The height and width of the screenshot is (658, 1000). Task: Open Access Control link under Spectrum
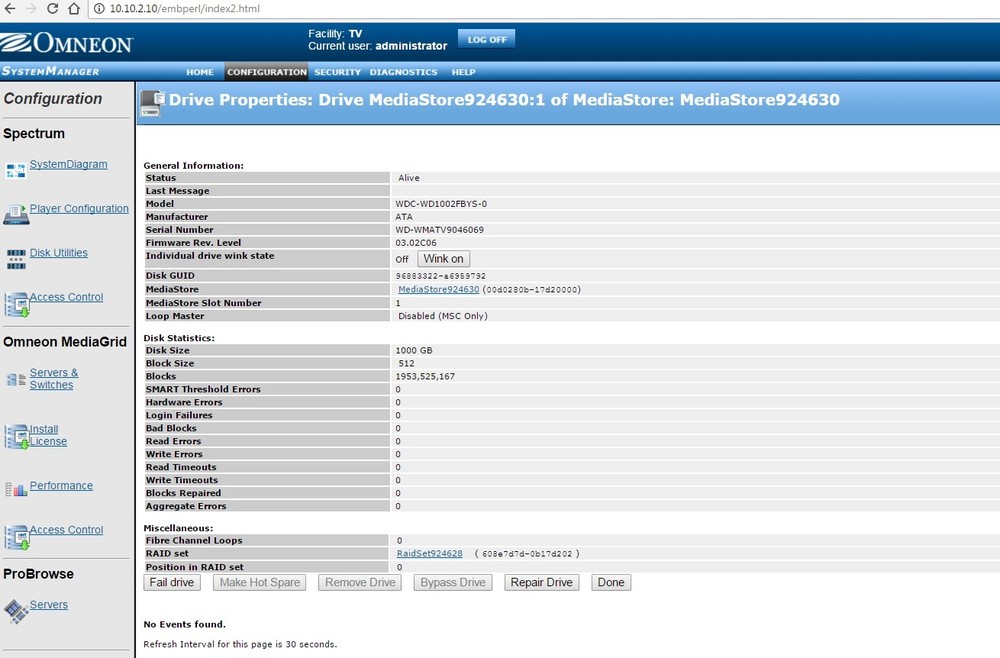(66, 297)
